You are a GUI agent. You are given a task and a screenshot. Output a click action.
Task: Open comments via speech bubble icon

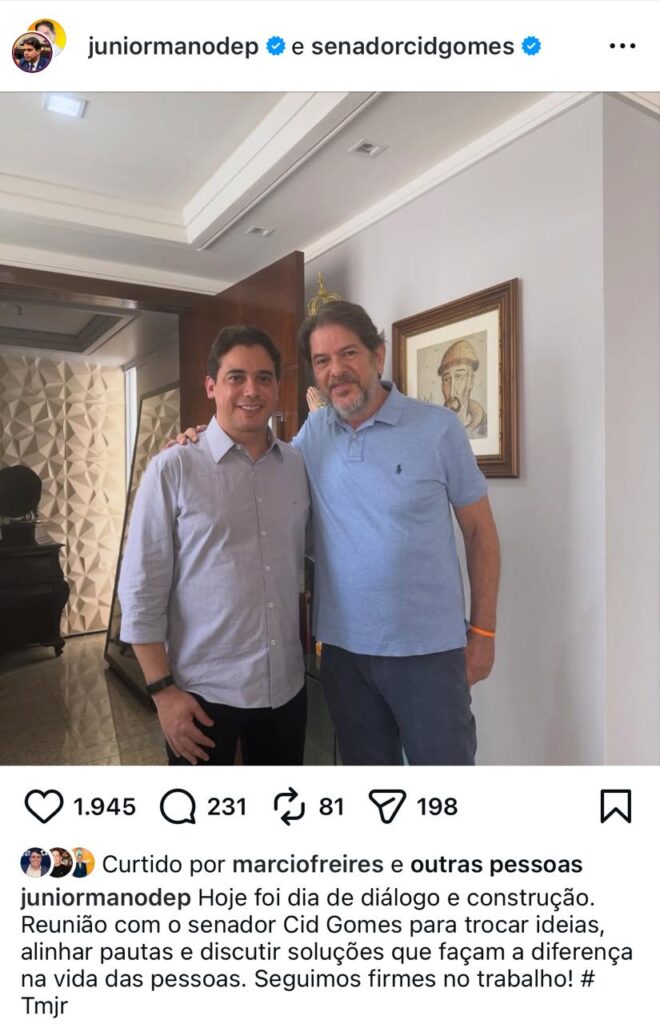click(177, 806)
